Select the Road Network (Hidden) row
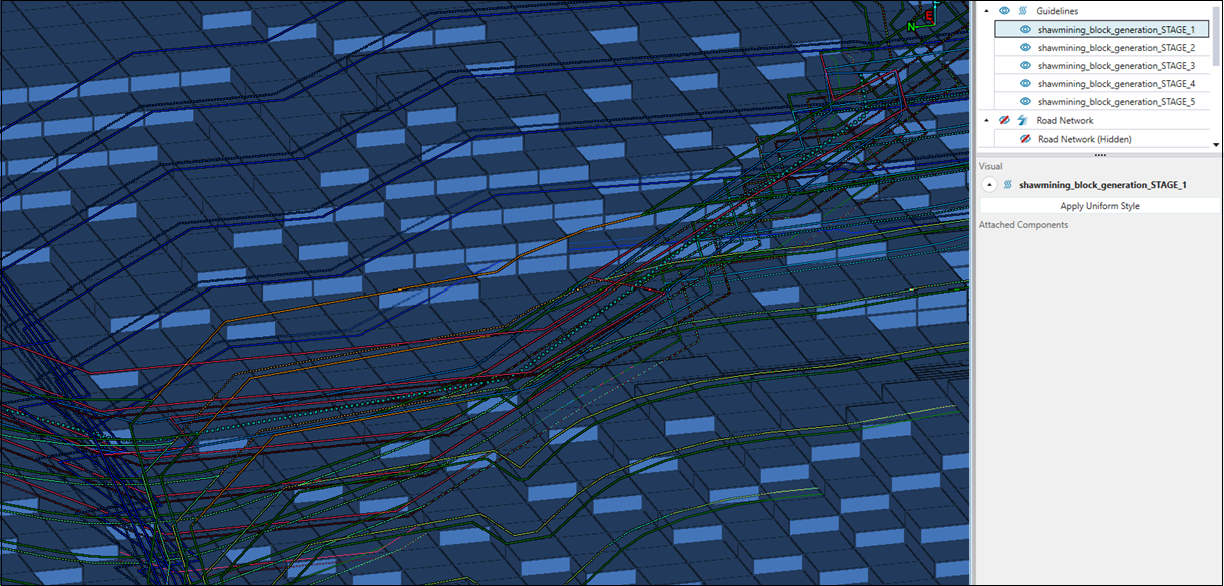The image size is (1224, 586). [1102, 139]
